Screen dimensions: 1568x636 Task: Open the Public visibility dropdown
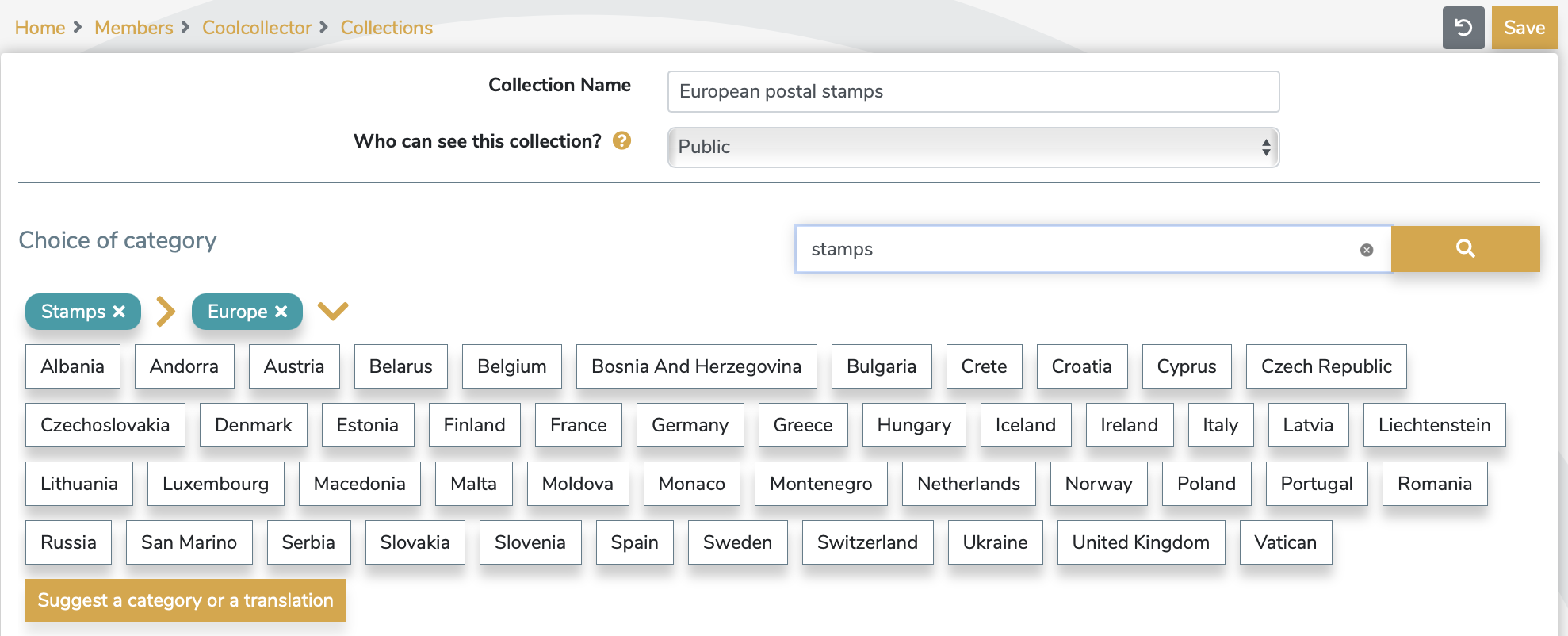(x=973, y=147)
